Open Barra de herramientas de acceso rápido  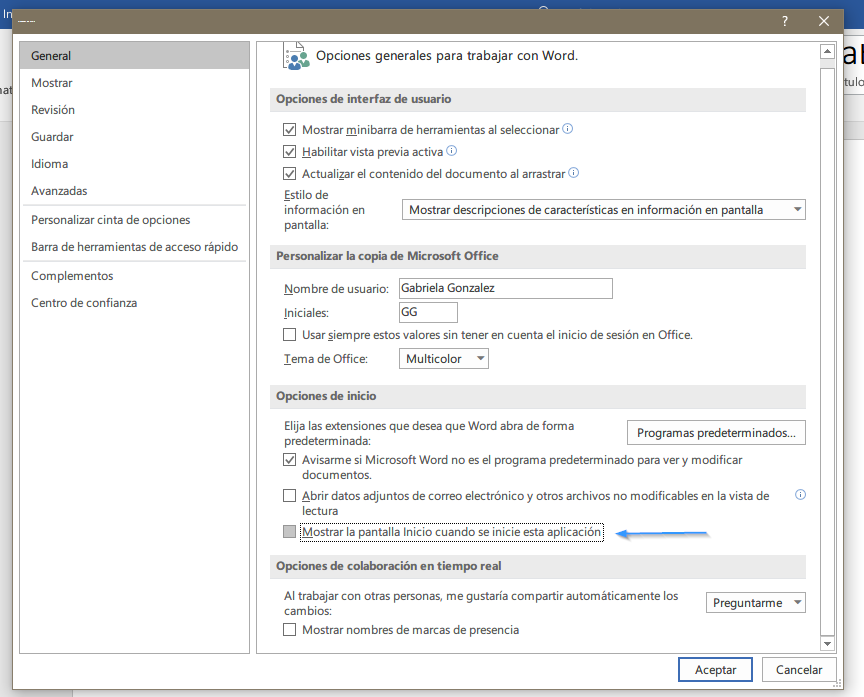coord(134,247)
